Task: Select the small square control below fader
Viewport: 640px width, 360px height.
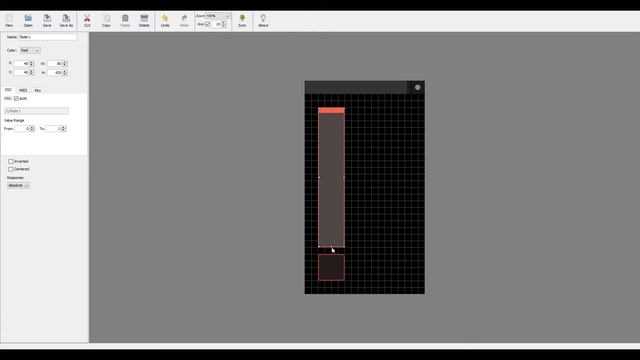Action: [331, 267]
